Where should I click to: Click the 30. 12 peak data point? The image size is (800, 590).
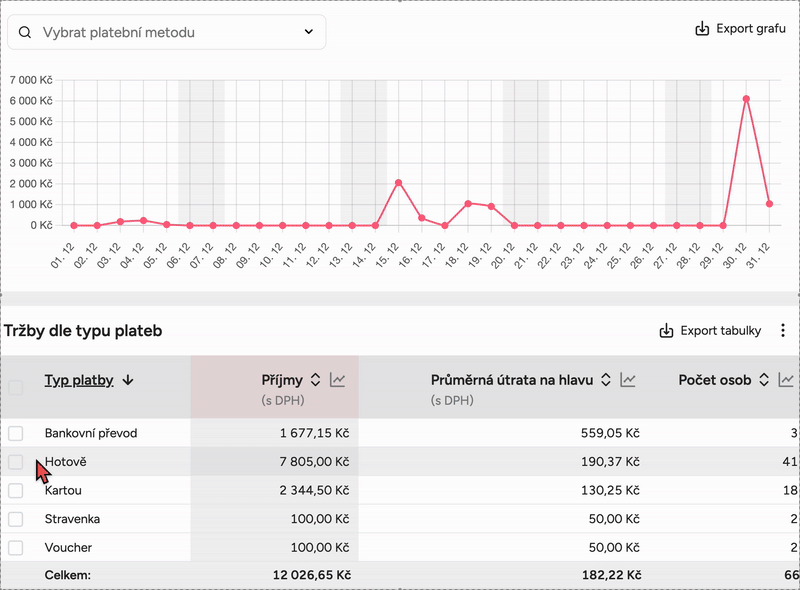pos(746,99)
